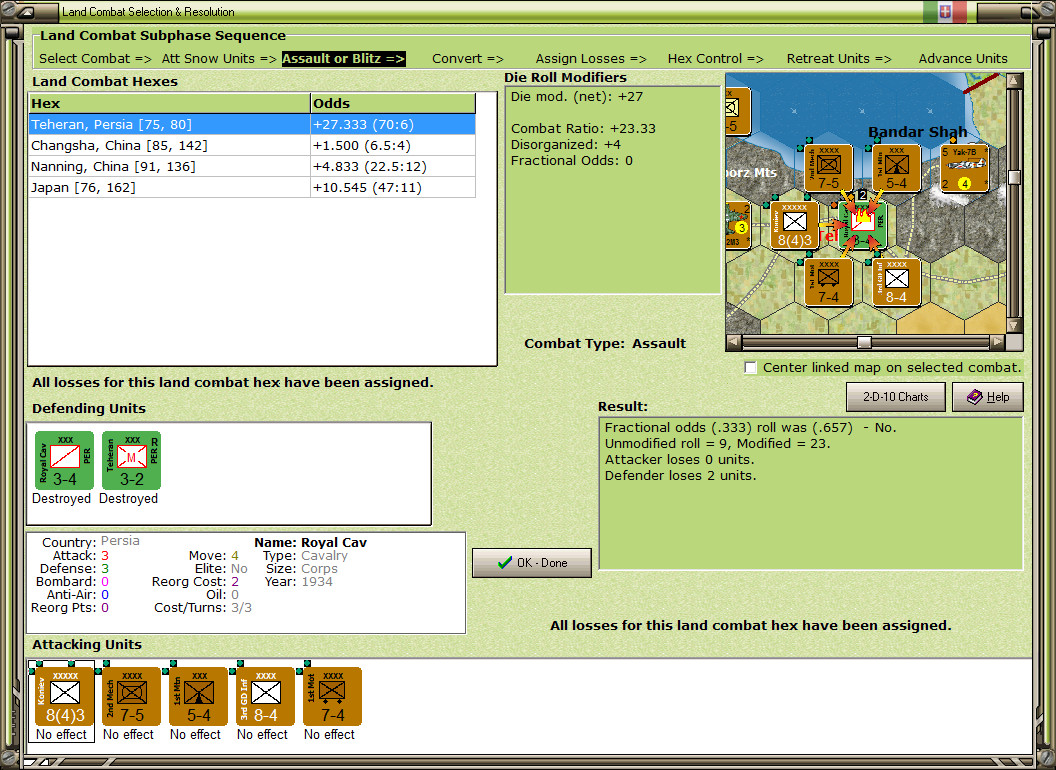
Task: Select the Nanning, China combat hex row
Action: pyautogui.click(x=252, y=166)
